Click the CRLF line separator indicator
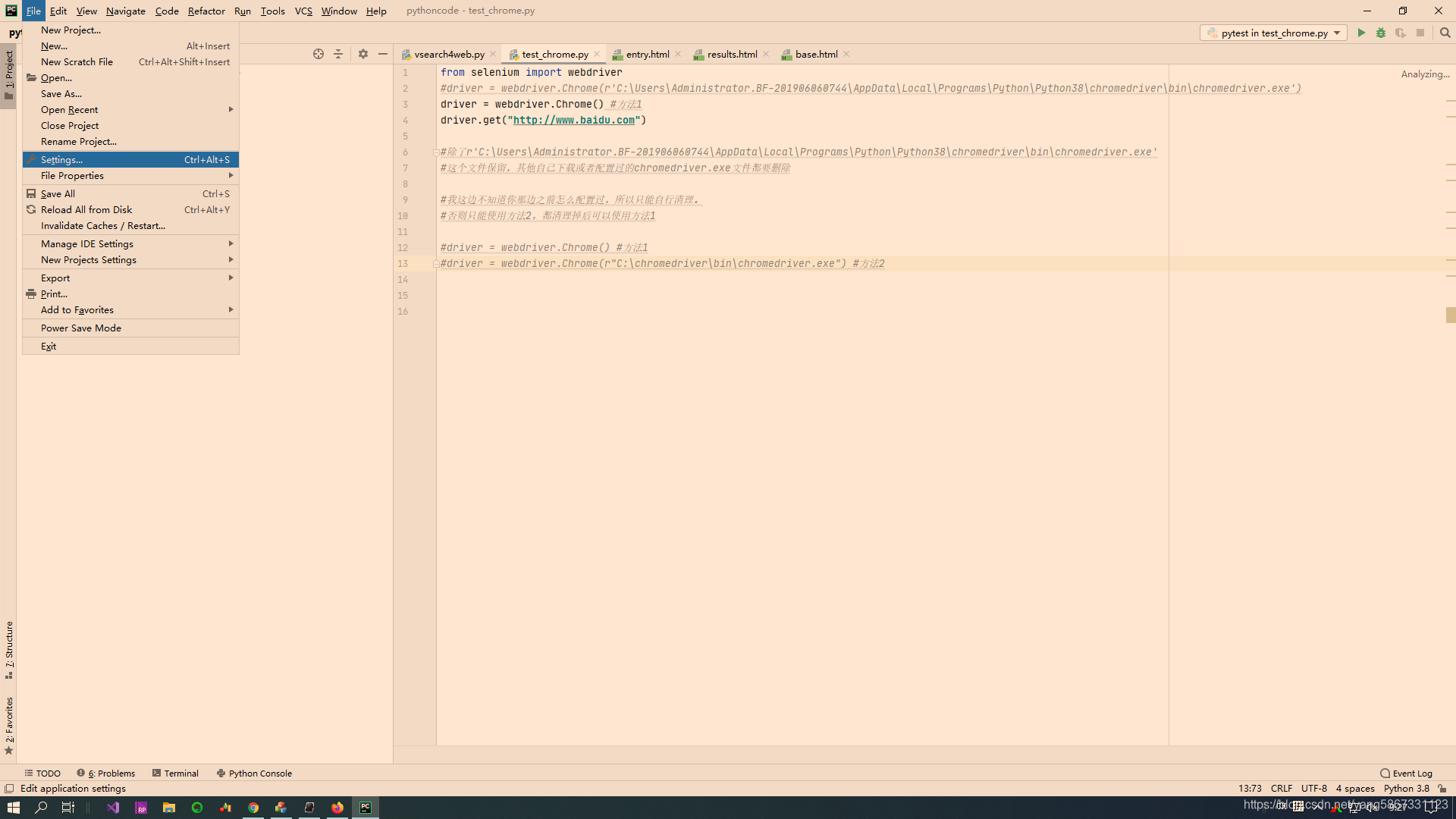 (x=1282, y=789)
